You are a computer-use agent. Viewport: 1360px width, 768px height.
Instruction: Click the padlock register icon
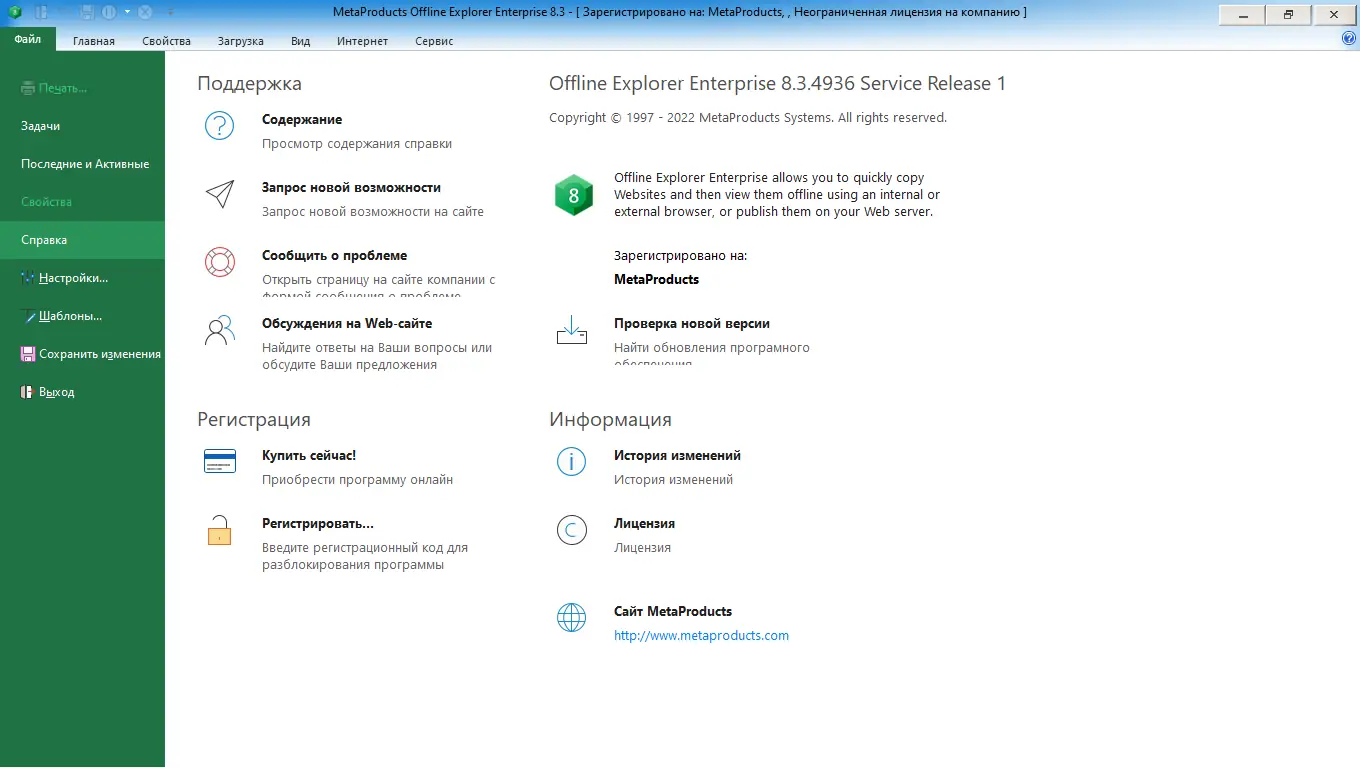click(x=219, y=530)
